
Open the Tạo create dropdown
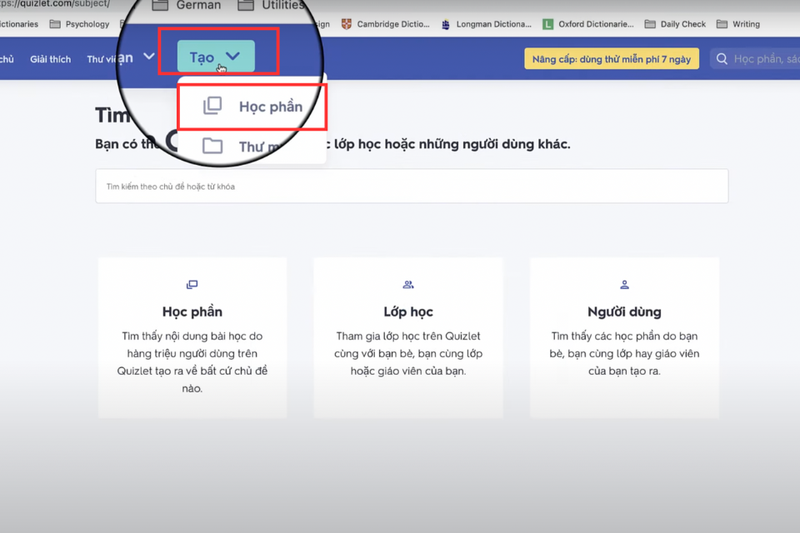[x=216, y=57]
